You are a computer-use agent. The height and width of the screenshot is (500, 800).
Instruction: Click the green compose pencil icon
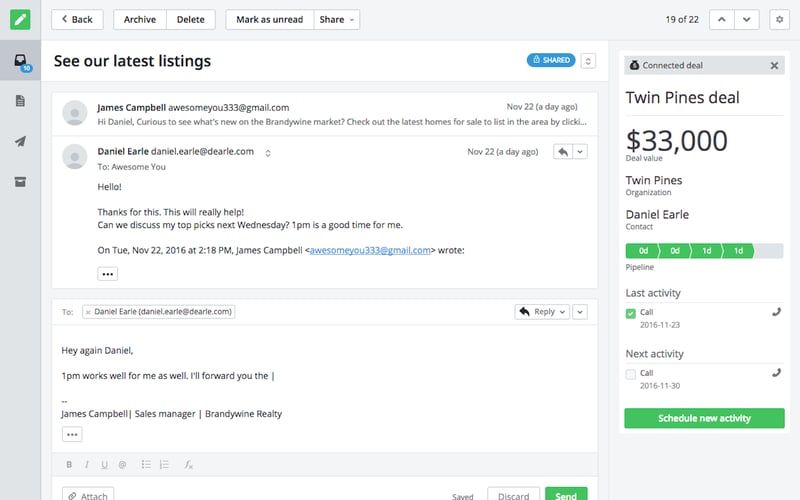tap(20, 19)
